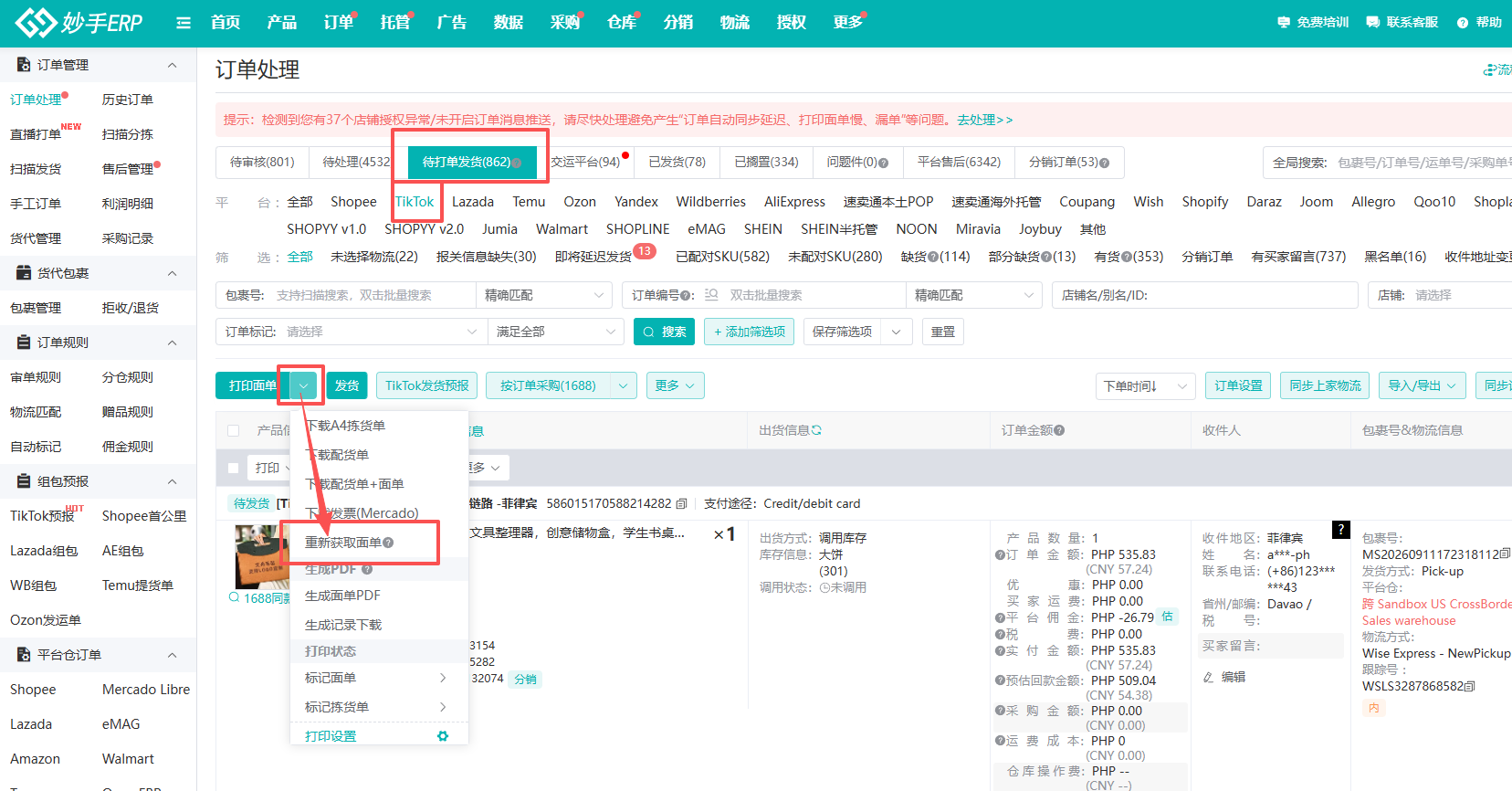Image resolution: width=1512 pixels, height=791 pixels.
Task: Click black question mark in 收件人 cell
Action: [x=1341, y=529]
